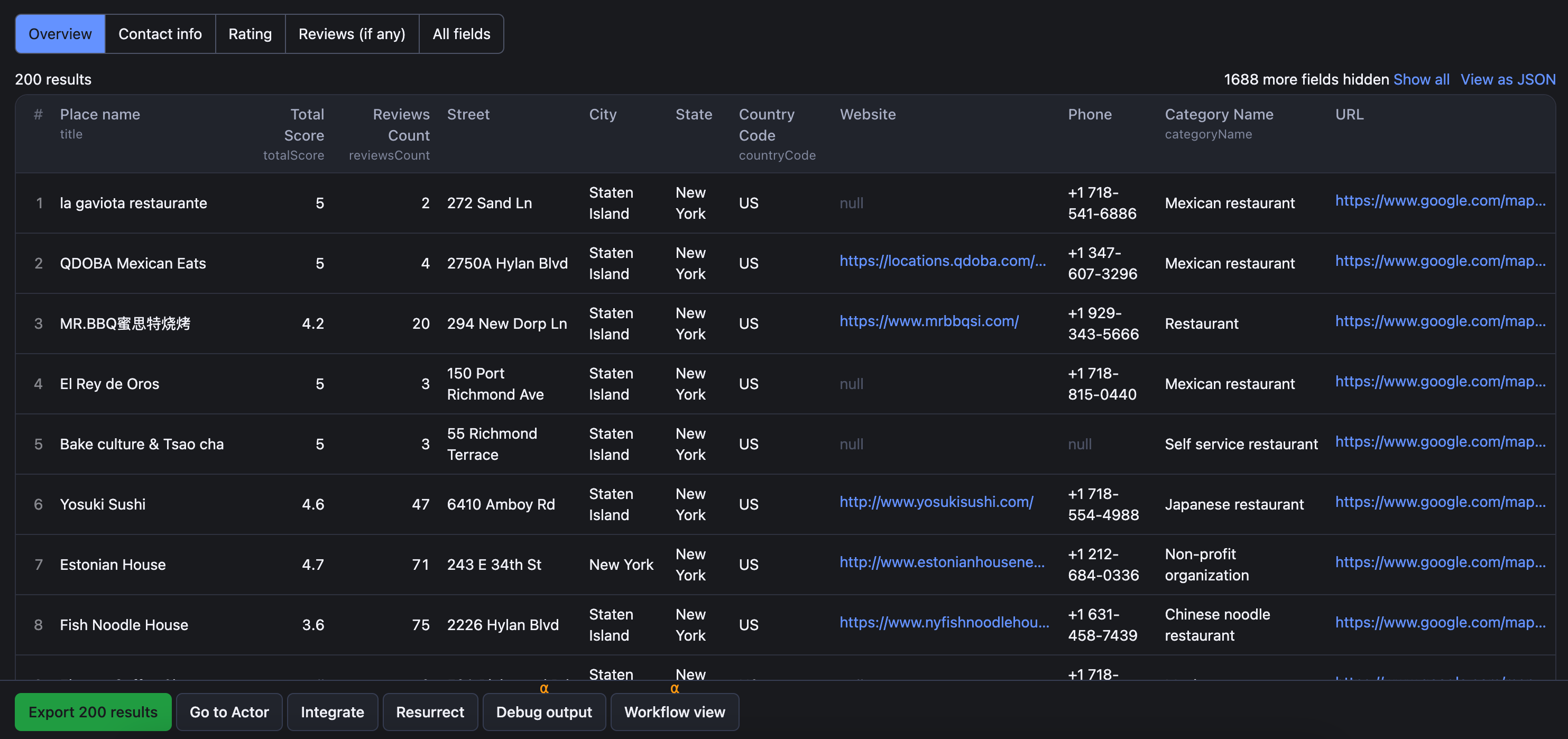The image size is (1568, 739).
Task: Click the 'Self service restaurant' category cell
Action: click(1241, 445)
